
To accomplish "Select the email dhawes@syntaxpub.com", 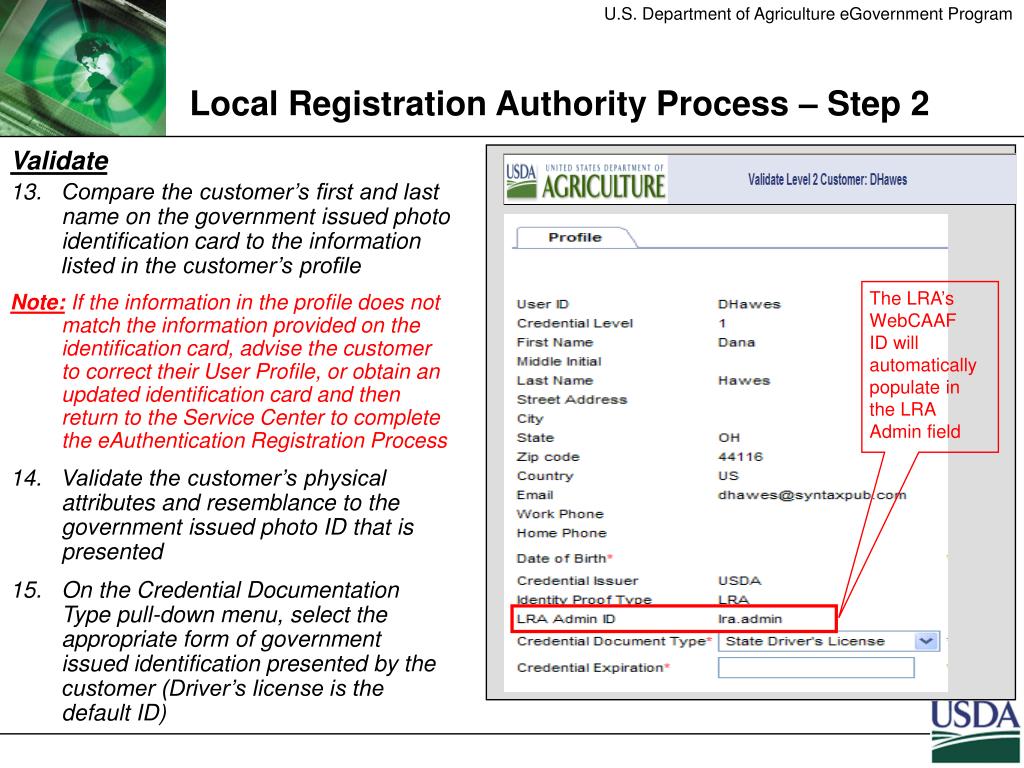I will [x=812, y=495].
